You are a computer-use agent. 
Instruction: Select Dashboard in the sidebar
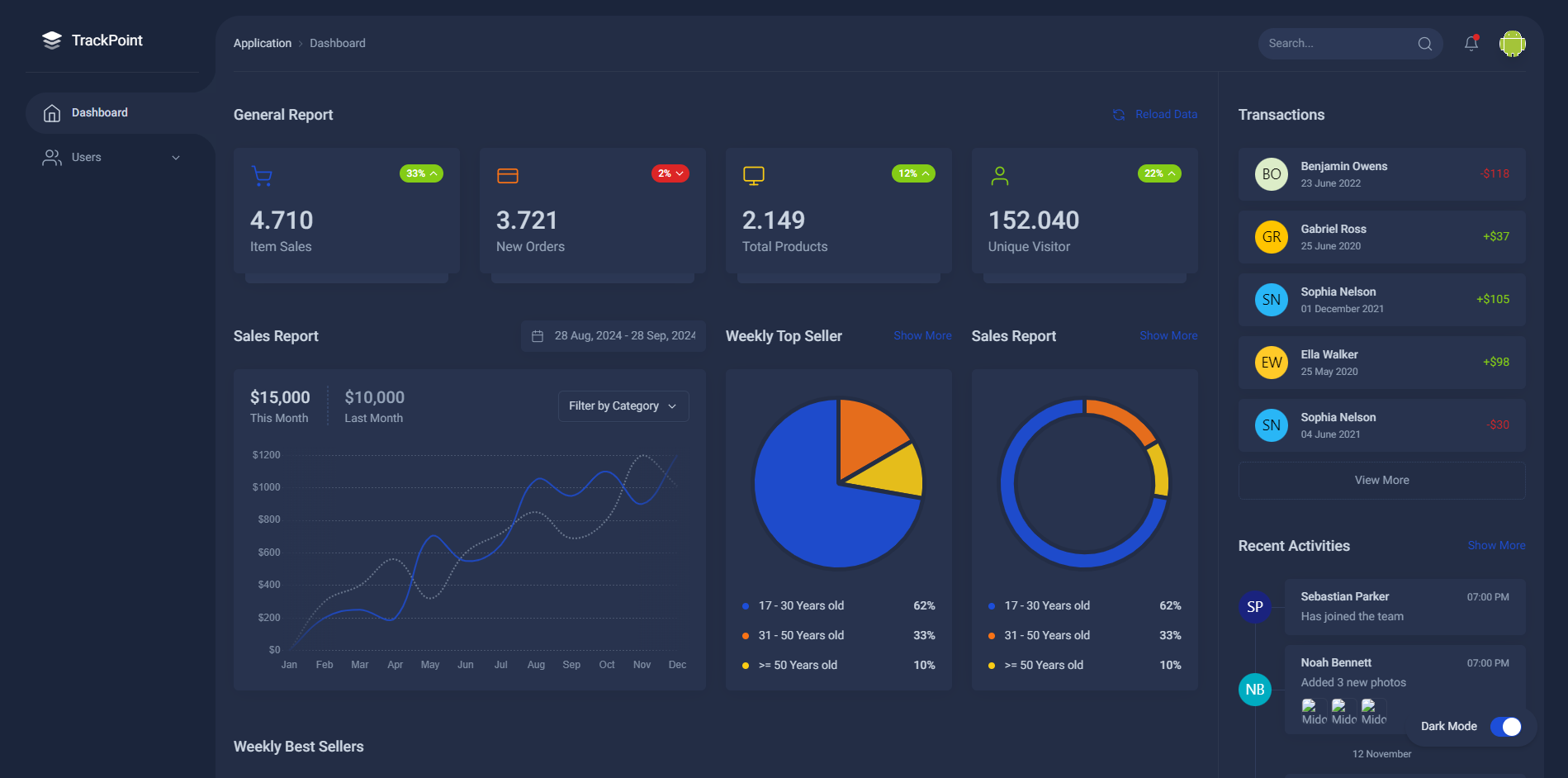[x=99, y=113]
